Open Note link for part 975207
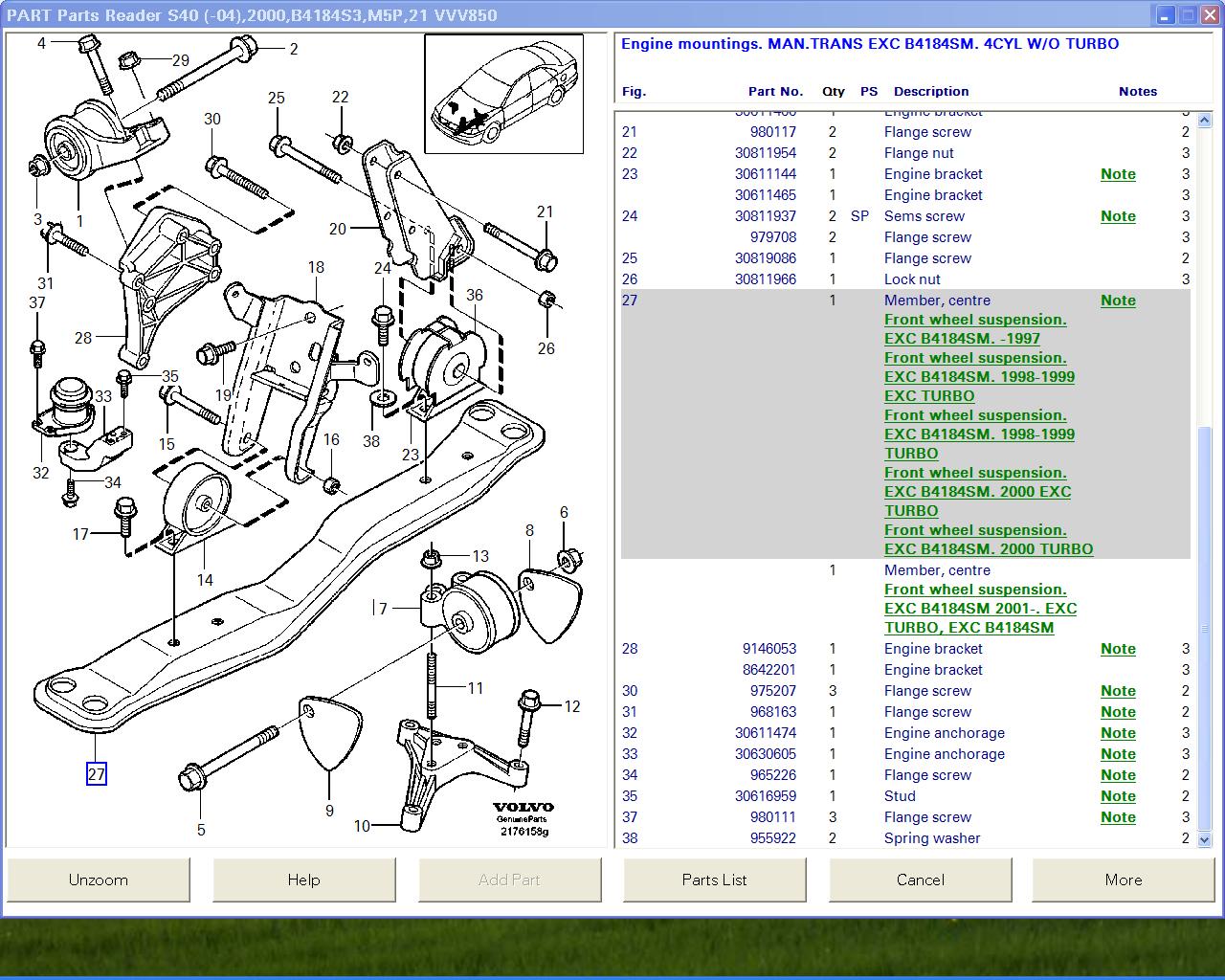 [x=1118, y=691]
